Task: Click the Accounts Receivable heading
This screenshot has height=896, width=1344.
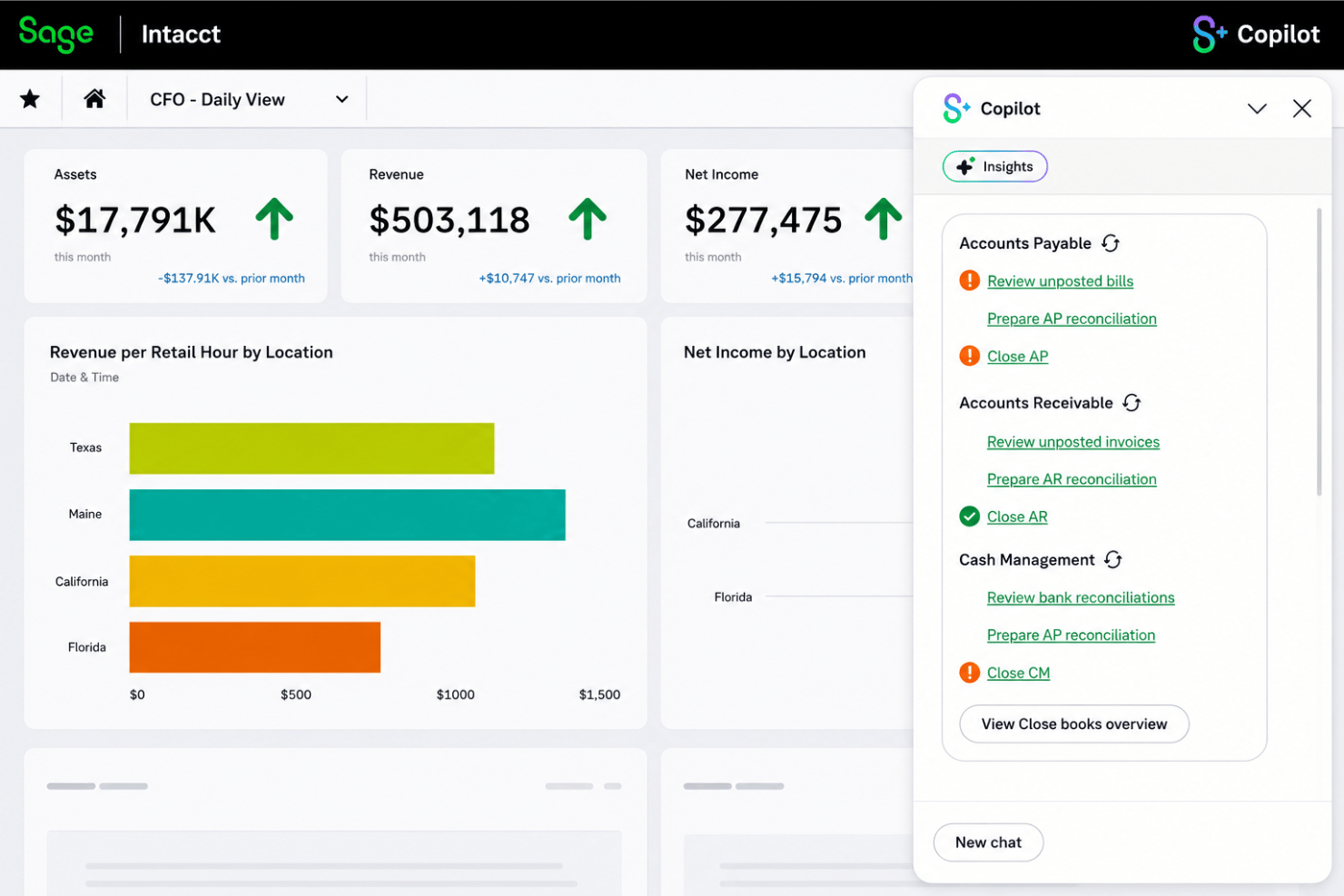Action: click(x=1036, y=403)
